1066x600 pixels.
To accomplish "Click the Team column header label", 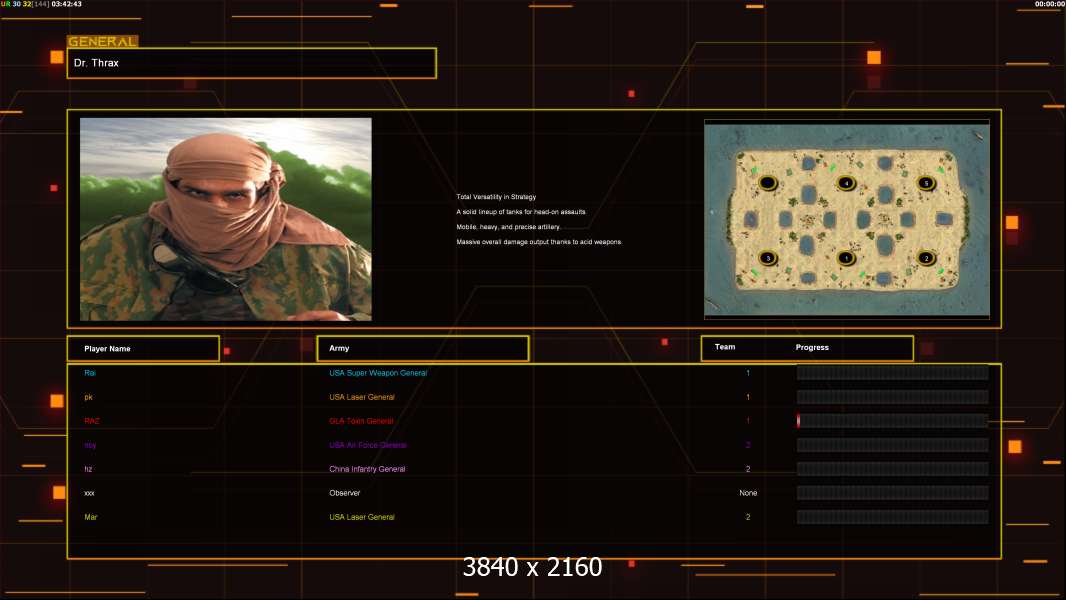I will 725,348.
